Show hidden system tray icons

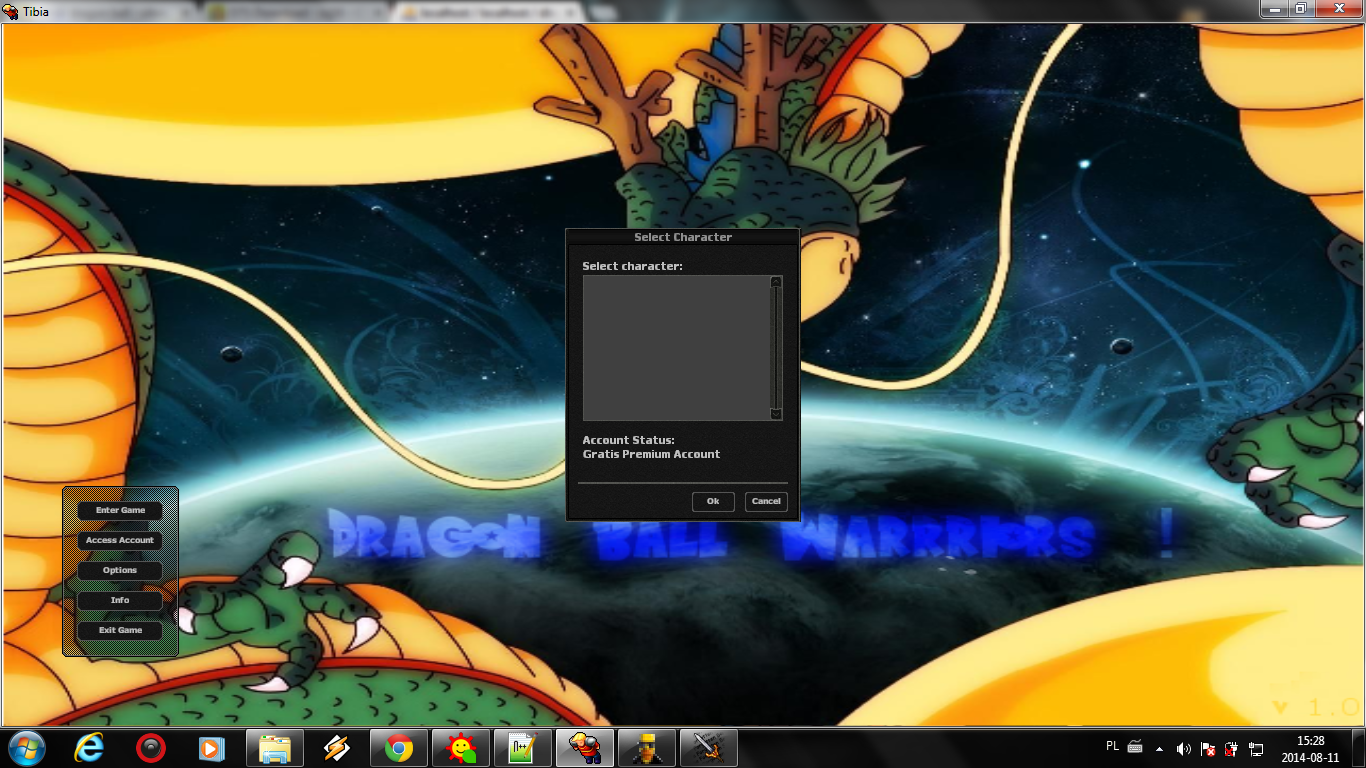tap(1160, 748)
